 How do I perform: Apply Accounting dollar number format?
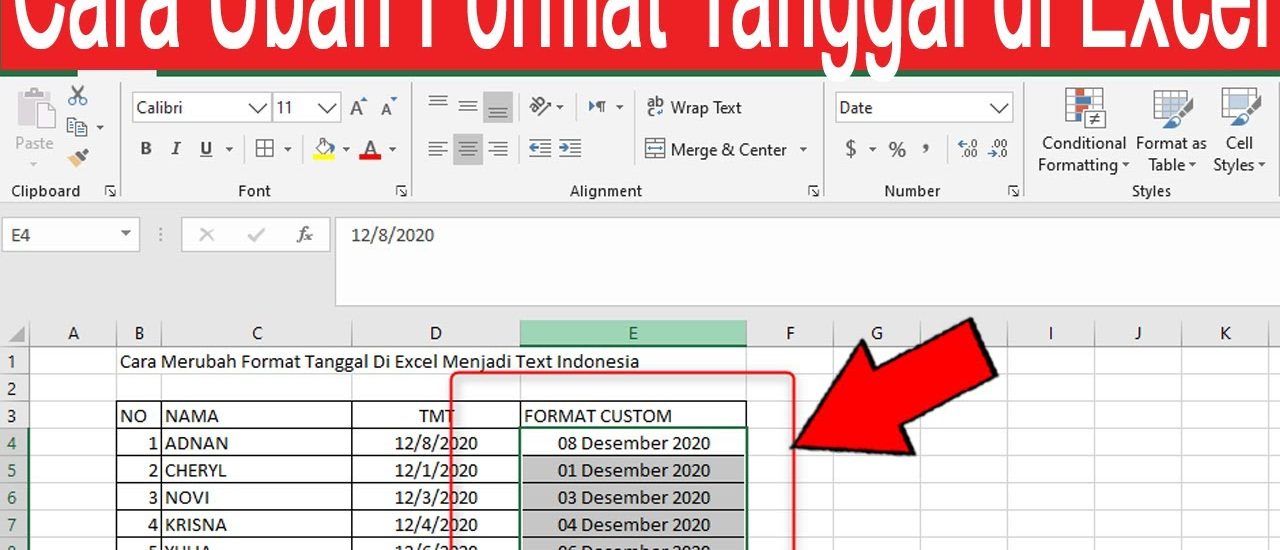(851, 149)
